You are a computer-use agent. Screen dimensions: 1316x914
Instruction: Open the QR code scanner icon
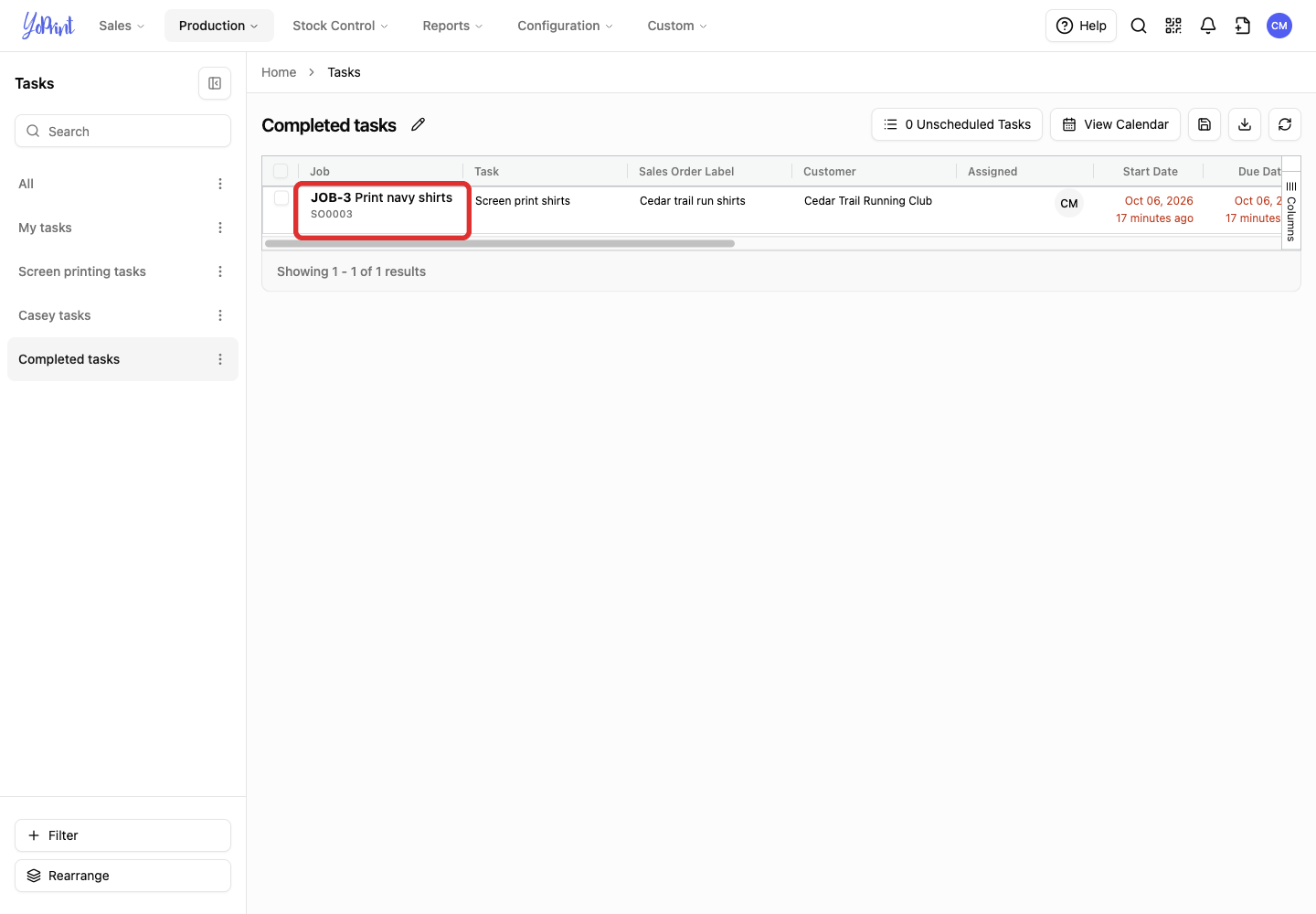pyautogui.click(x=1173, y=26)
